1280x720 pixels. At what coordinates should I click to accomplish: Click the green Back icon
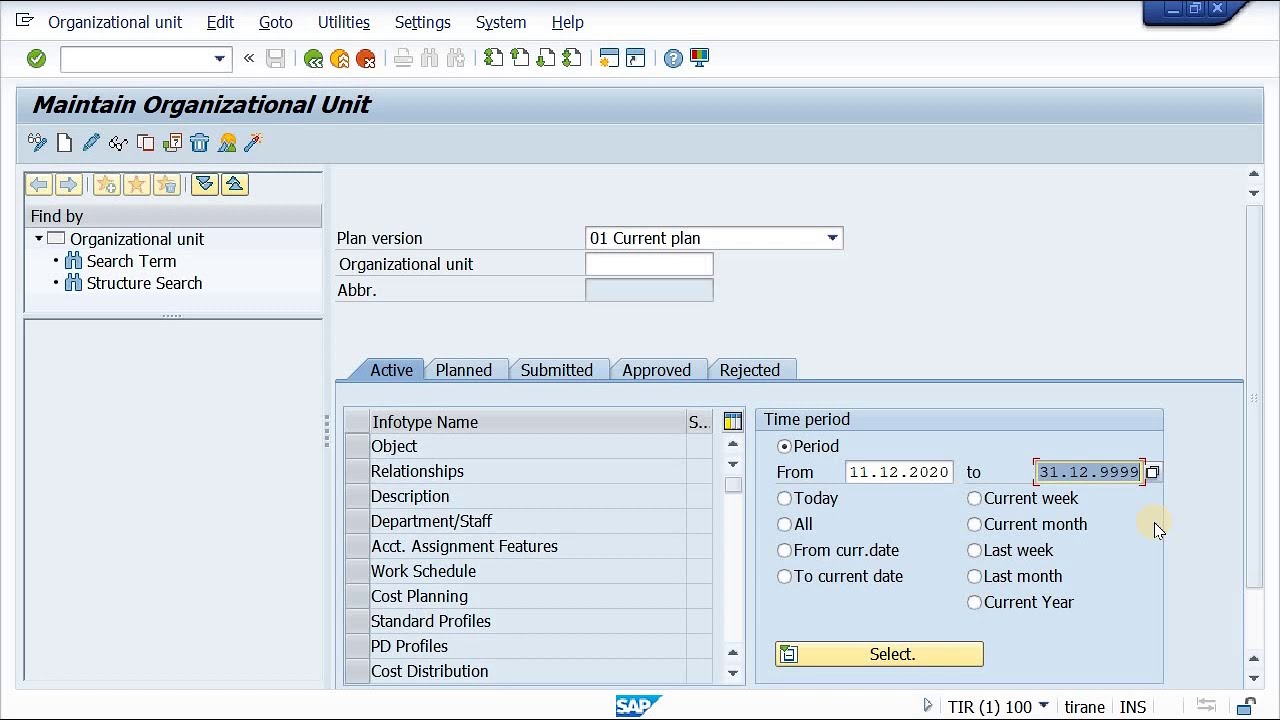click(314, 59)
